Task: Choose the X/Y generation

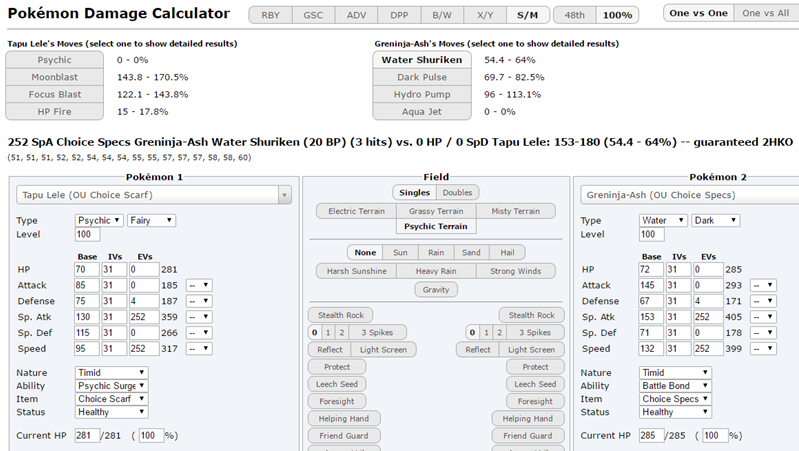Action: [x=485, y=15]
